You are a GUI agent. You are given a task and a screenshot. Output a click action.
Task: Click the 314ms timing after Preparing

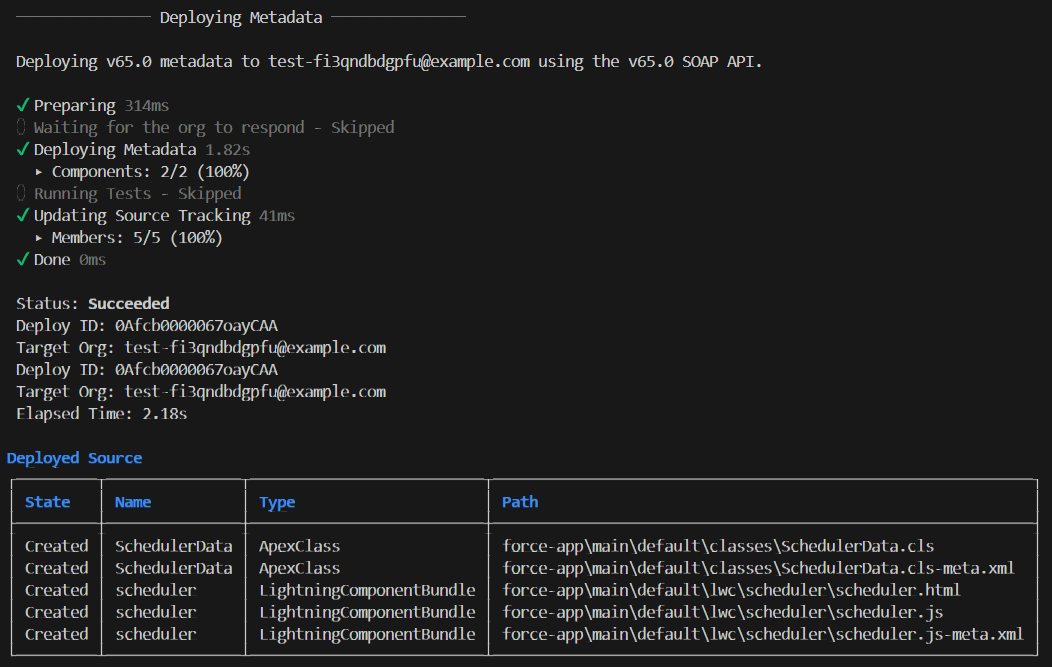pos(147,106)
